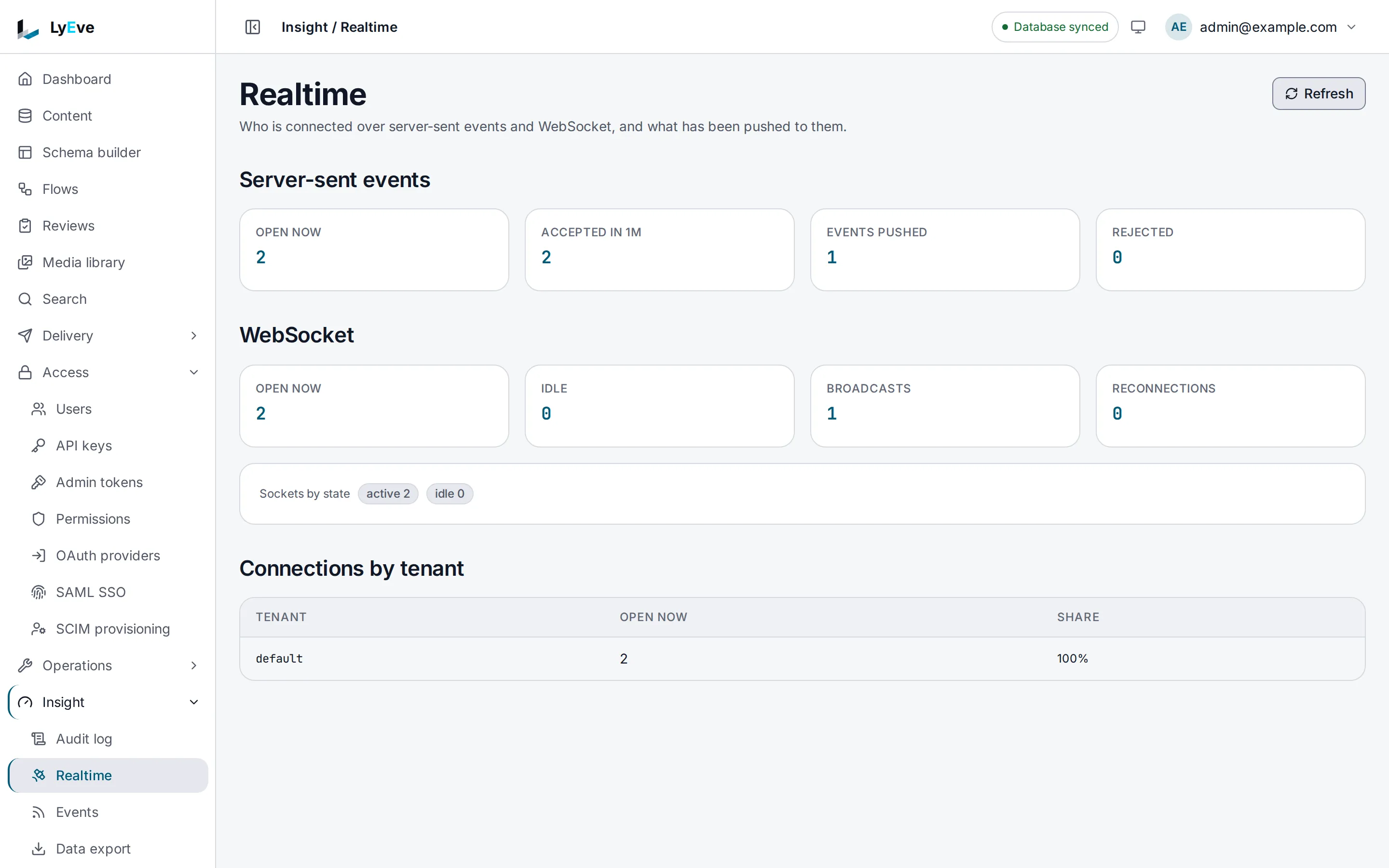Click the SHARE column header

(x=1078, y=617)
